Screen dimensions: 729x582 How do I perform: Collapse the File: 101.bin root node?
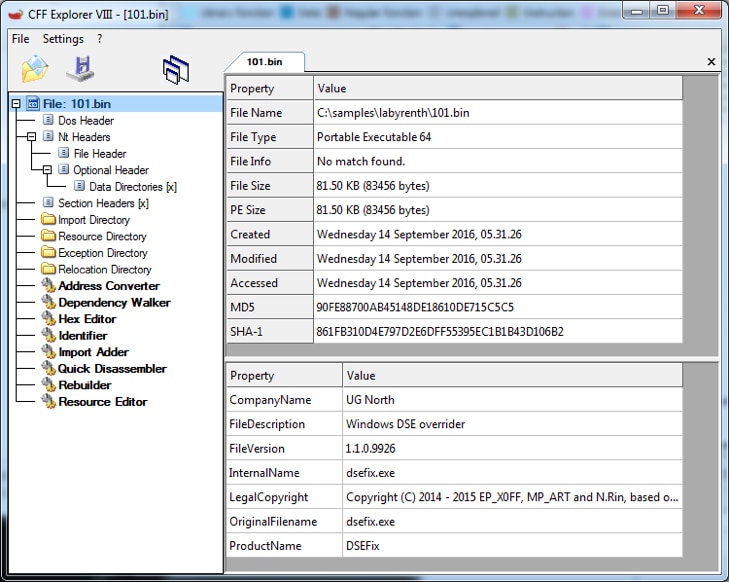[x=16, y=104]
